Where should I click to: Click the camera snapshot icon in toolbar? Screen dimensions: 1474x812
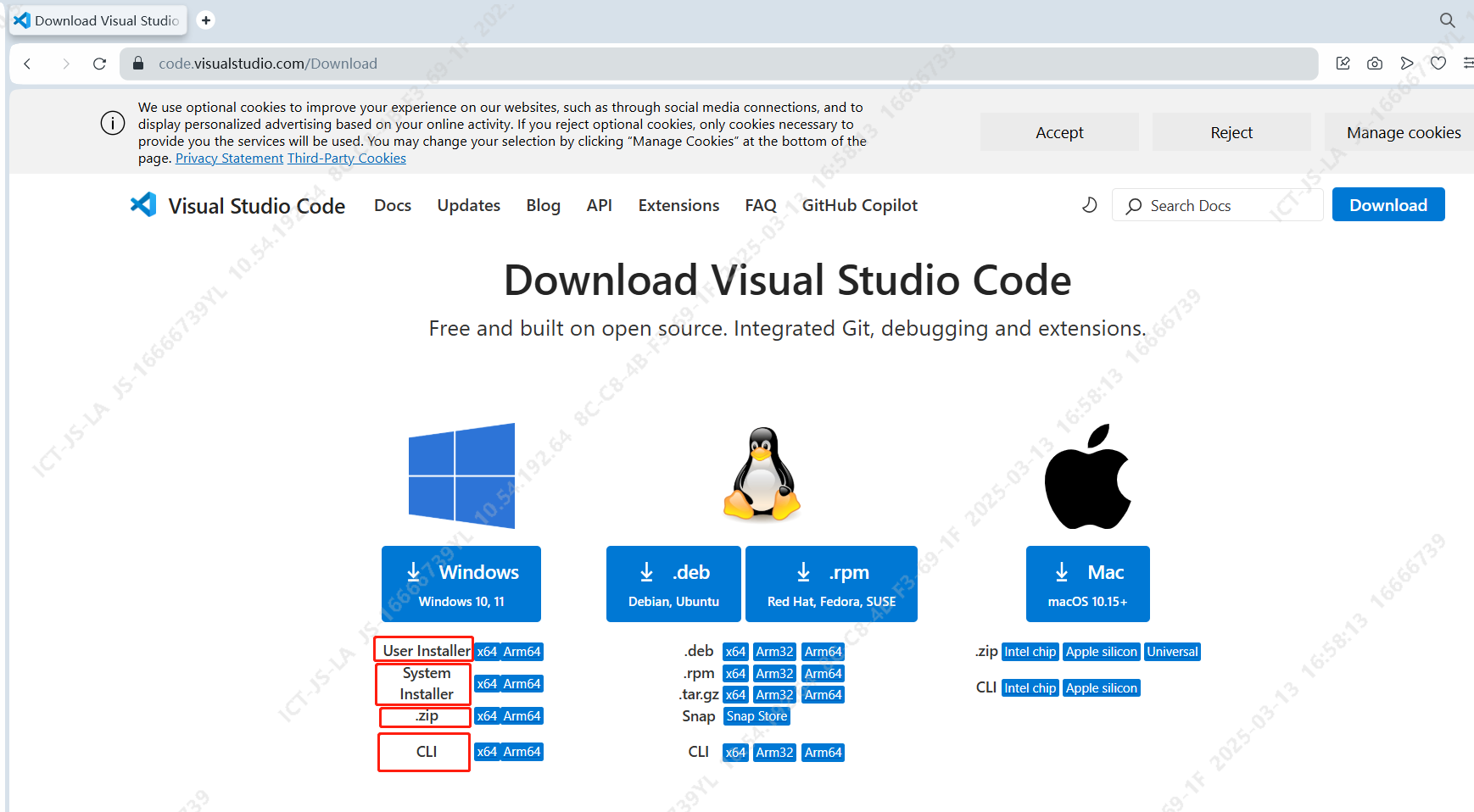coord(1375,64)
